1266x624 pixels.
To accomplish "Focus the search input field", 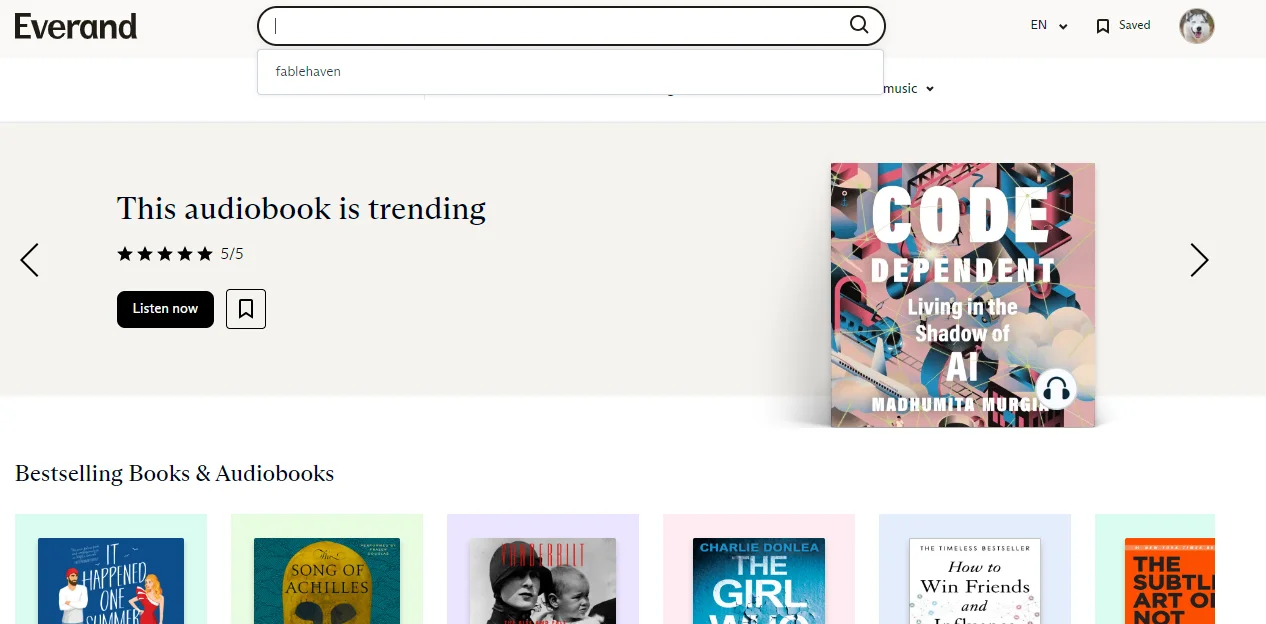I will (560, 26).
